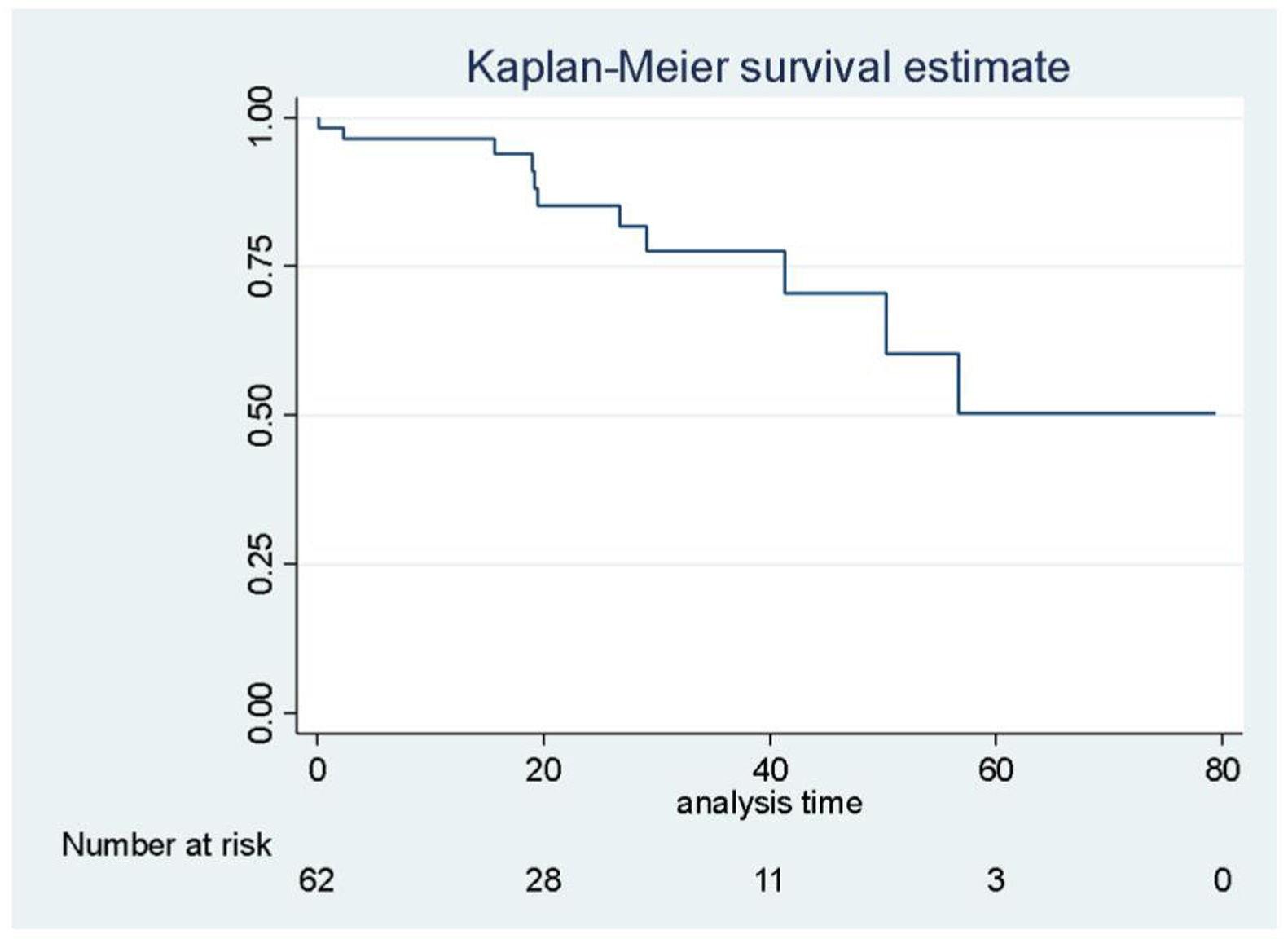Click the x-axis tick label 0
1288x939 pixels.
[x=317, y=769]
